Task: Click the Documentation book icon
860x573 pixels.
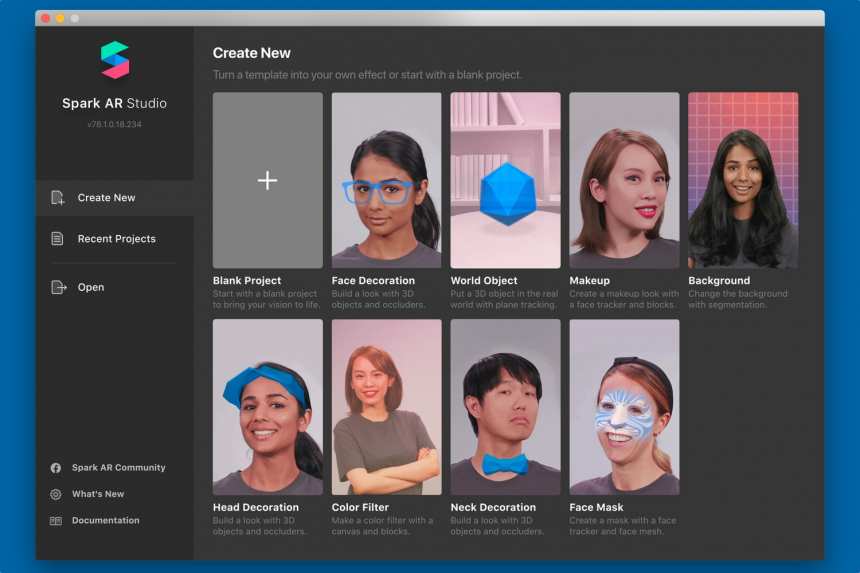Action: (56, 521)
